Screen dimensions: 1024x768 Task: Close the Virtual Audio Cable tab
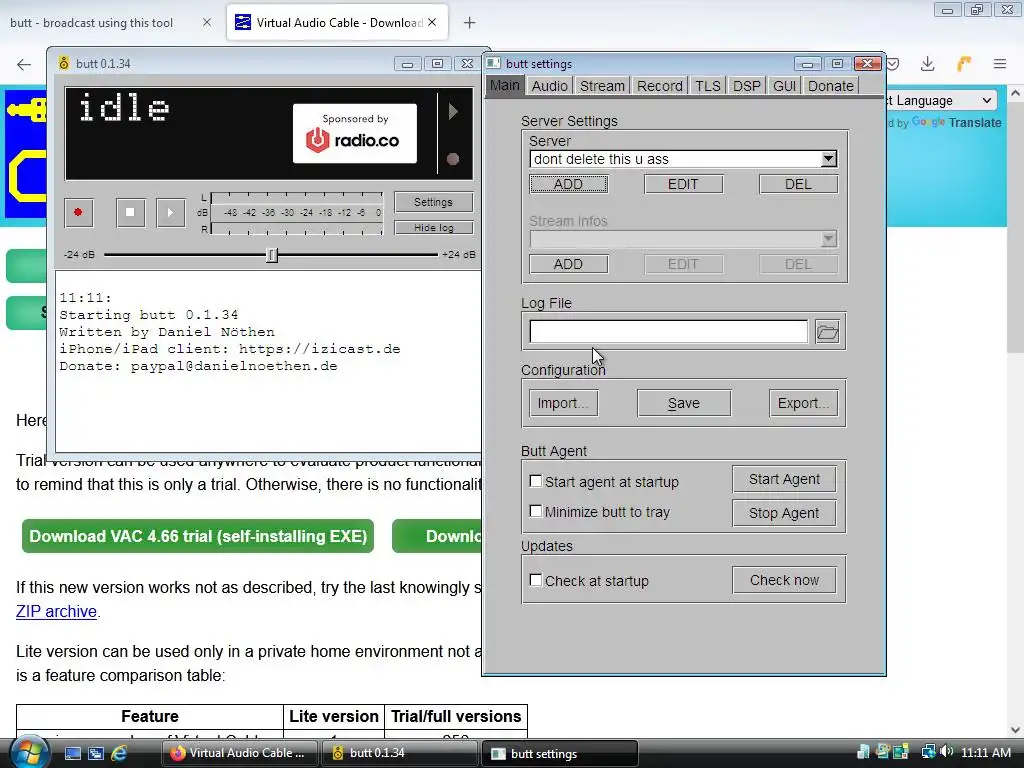click(432, 22)
